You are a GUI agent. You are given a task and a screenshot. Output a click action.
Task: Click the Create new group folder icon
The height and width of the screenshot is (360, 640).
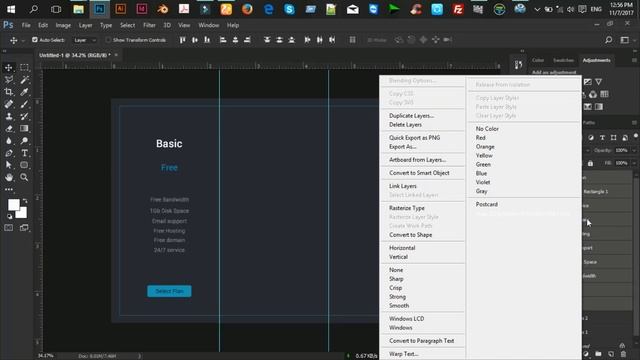pos(598,354)
